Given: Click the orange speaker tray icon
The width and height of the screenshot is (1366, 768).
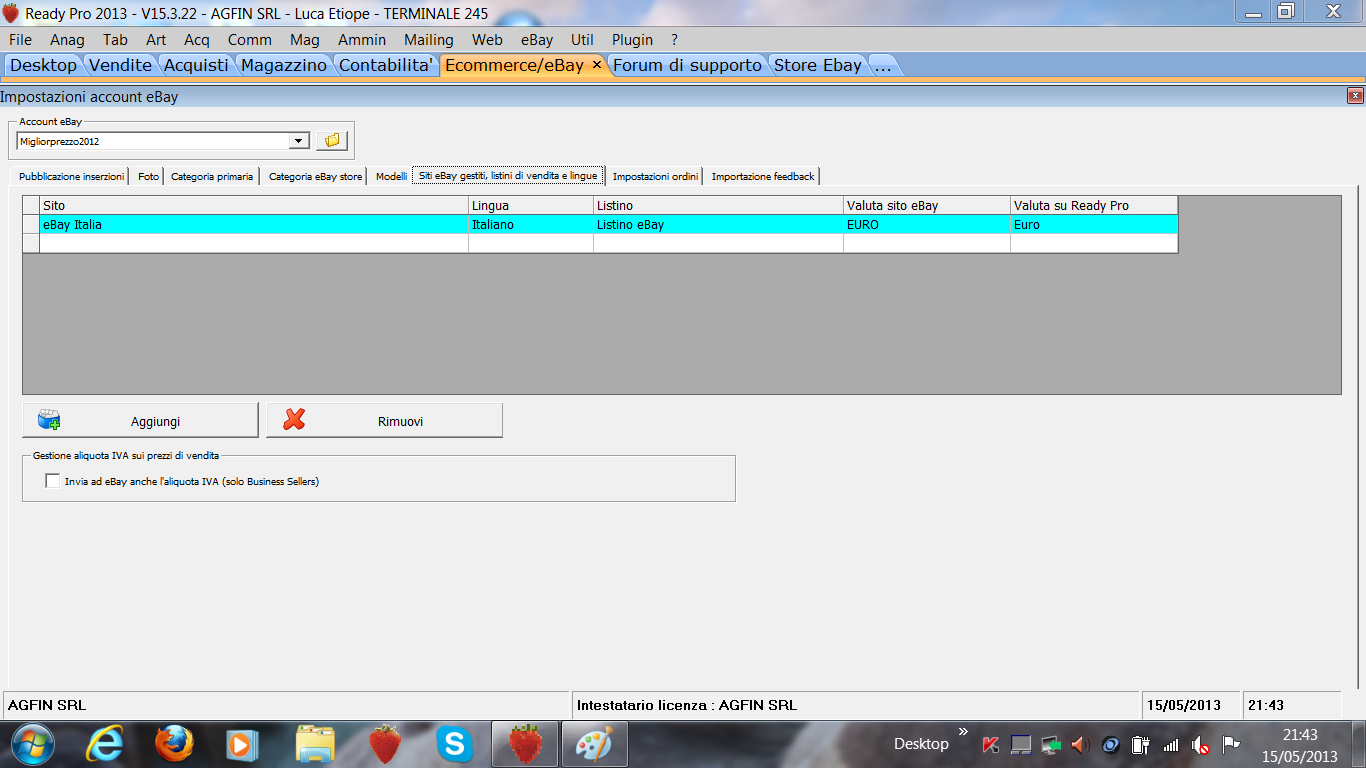Looking at the screenshot, I should (1080, 745).
